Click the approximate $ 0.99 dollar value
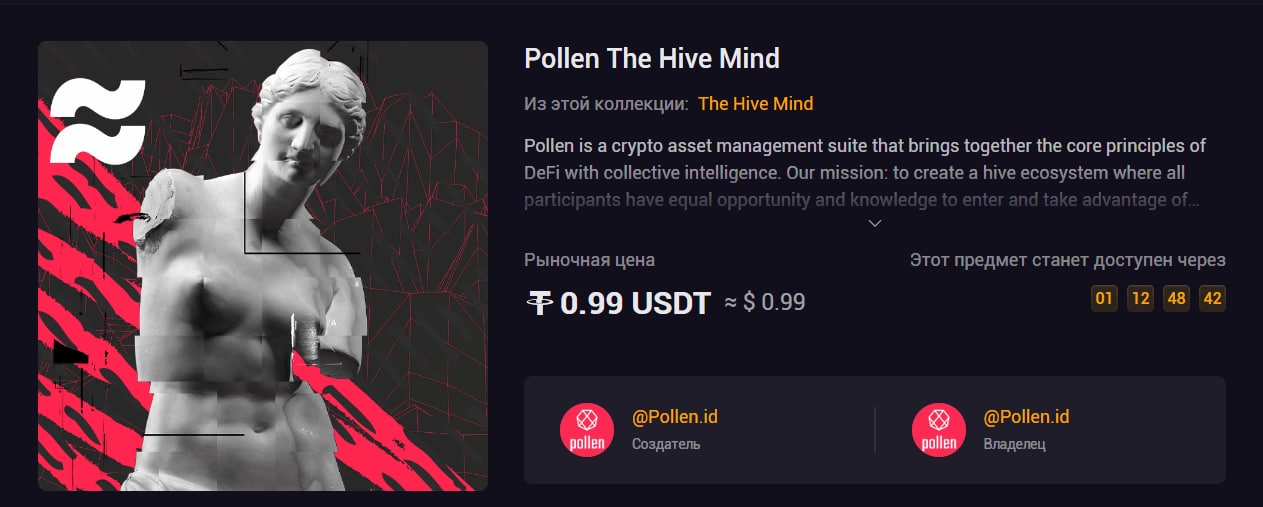This screenshot has height=507, width=1263. pyautogui.click(x=764, y=302)
